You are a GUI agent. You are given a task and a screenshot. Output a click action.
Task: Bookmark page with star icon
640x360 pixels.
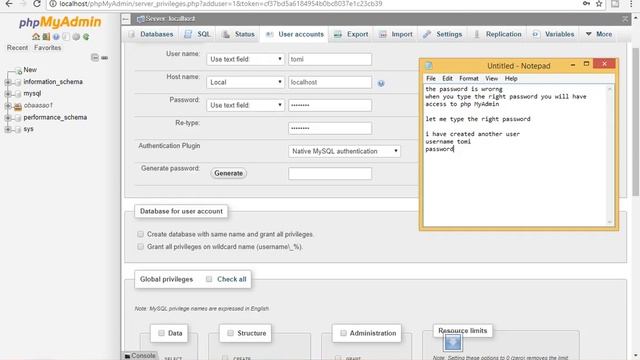point(599,4)
